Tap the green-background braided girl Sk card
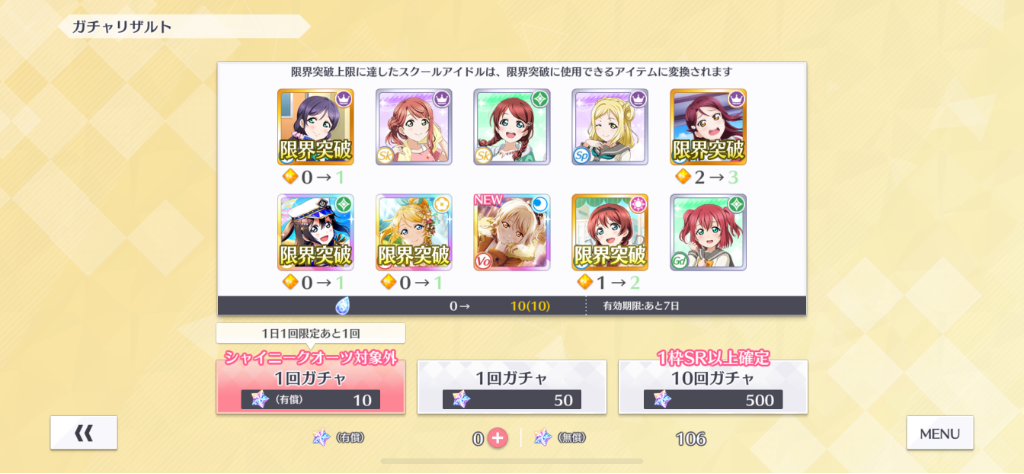The width and height of the screenshot is (1024, 474). (x=512, y=127)
